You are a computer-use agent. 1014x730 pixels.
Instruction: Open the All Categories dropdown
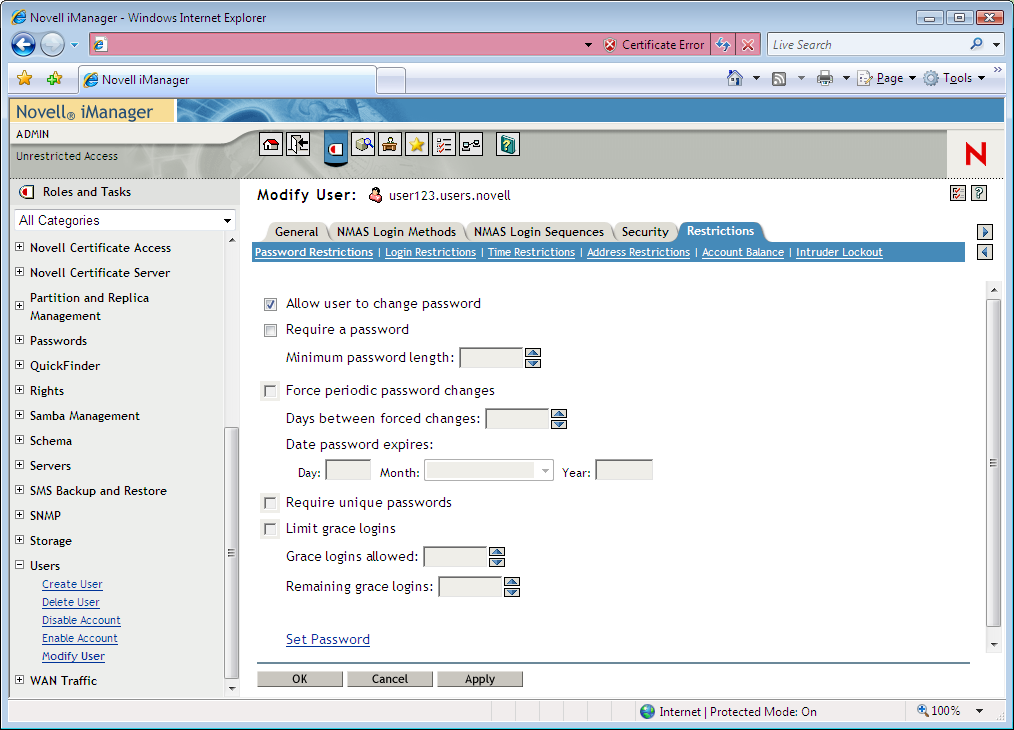click(125, 220)
